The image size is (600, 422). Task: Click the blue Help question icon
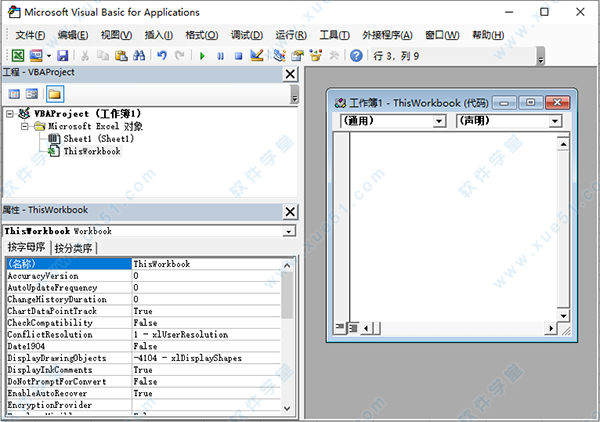pos(356,56)
